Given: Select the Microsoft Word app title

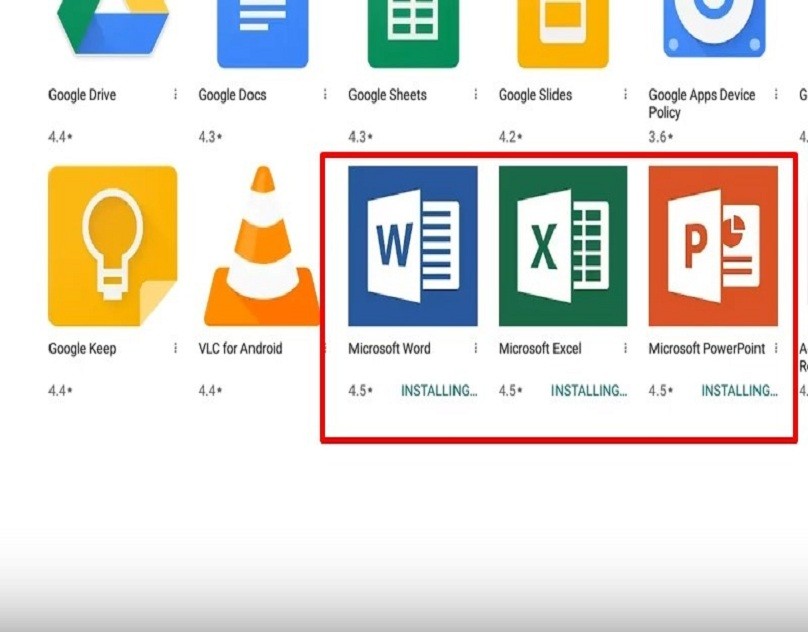Looking at the screenshot, I should coord(389,348).
